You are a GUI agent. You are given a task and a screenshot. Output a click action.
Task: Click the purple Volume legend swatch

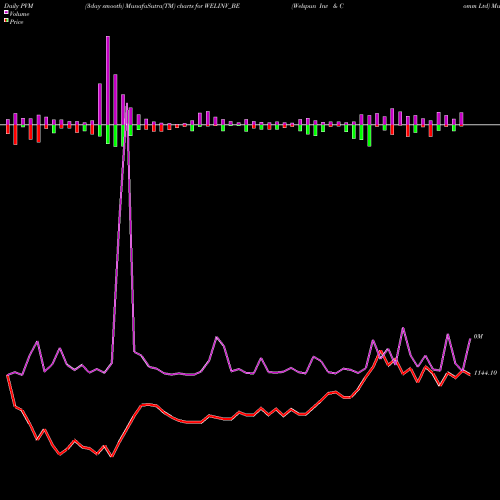(6, 12)
